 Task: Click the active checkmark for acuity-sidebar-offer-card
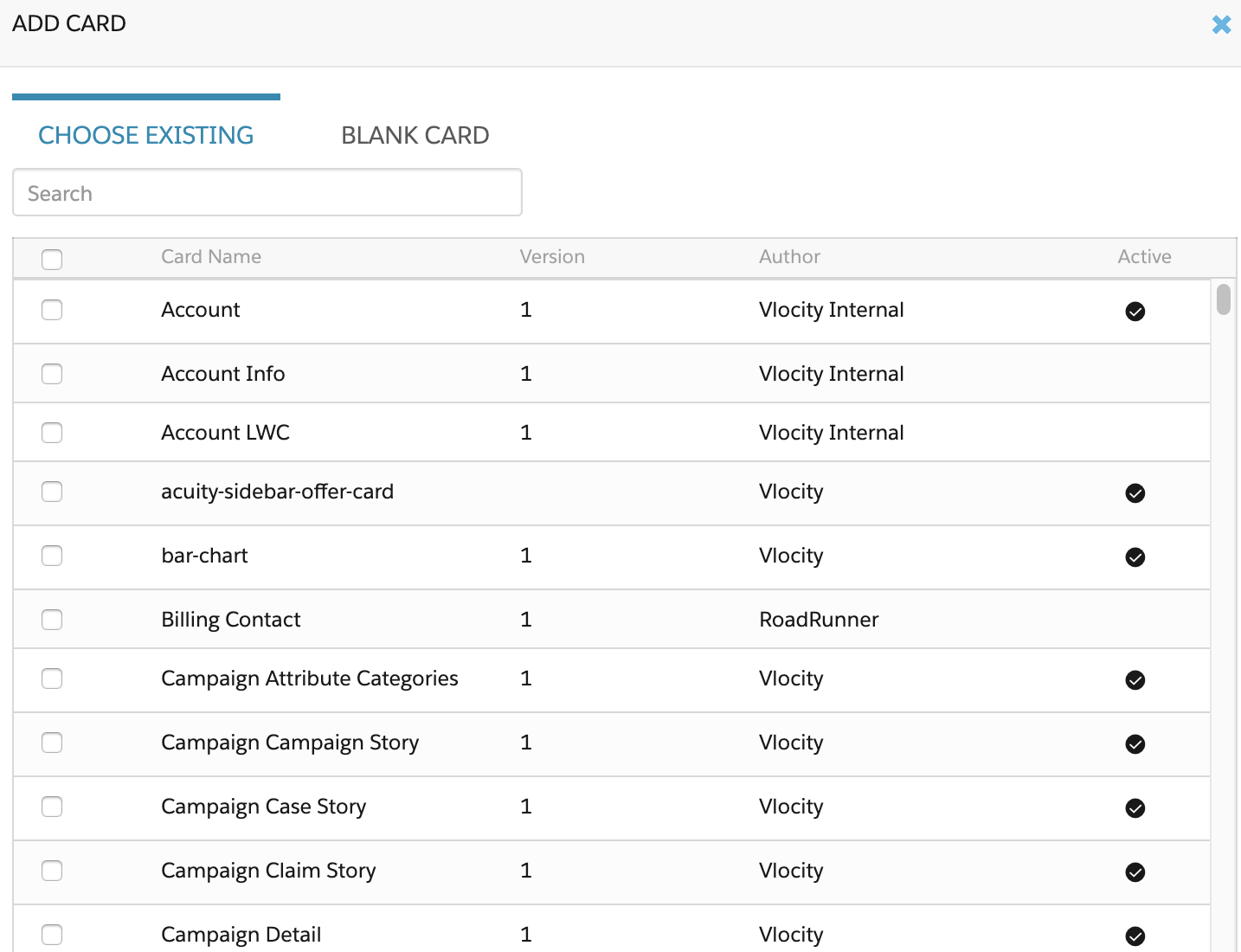(x=1135, y=493)
